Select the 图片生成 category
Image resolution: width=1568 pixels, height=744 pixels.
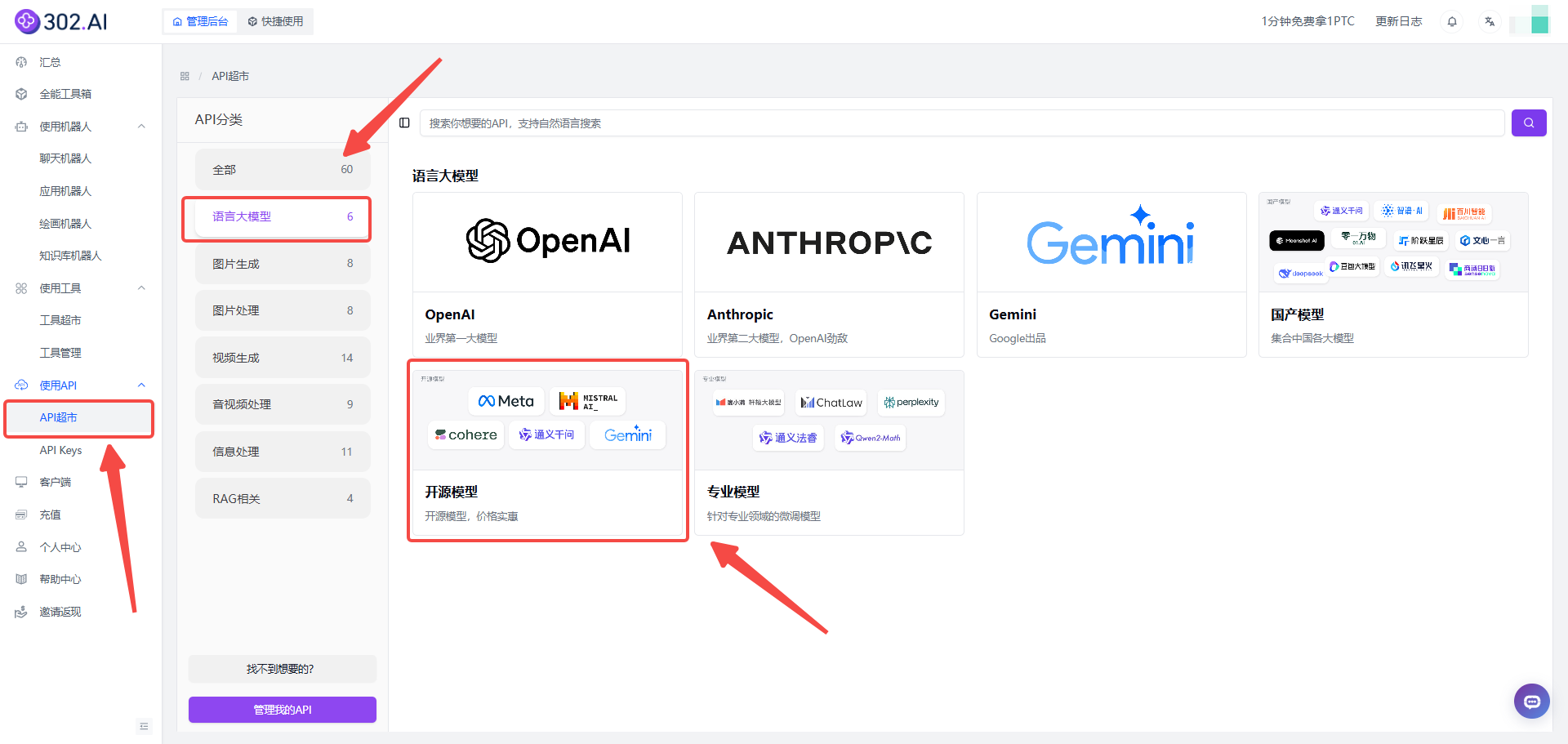click(283, 264)
